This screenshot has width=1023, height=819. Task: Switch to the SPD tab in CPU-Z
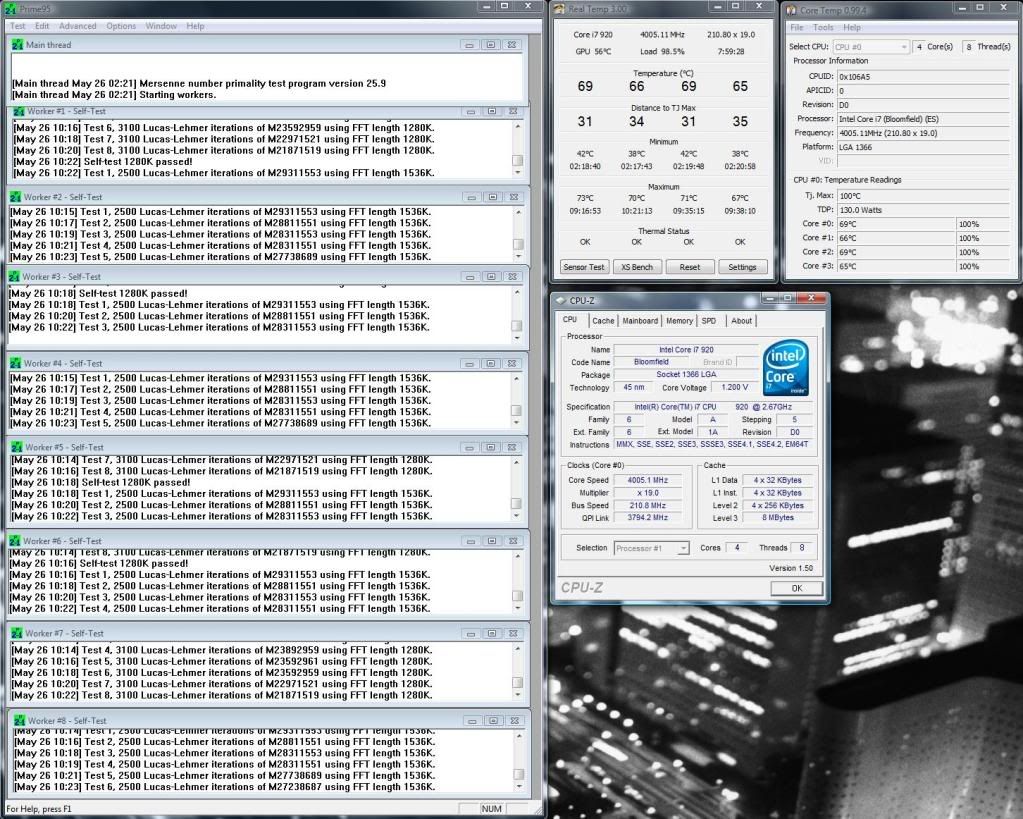coord(709,321)
